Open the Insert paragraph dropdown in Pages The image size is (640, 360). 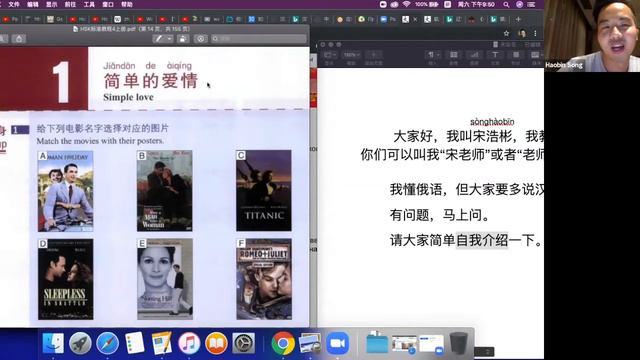tap(433, 55)
